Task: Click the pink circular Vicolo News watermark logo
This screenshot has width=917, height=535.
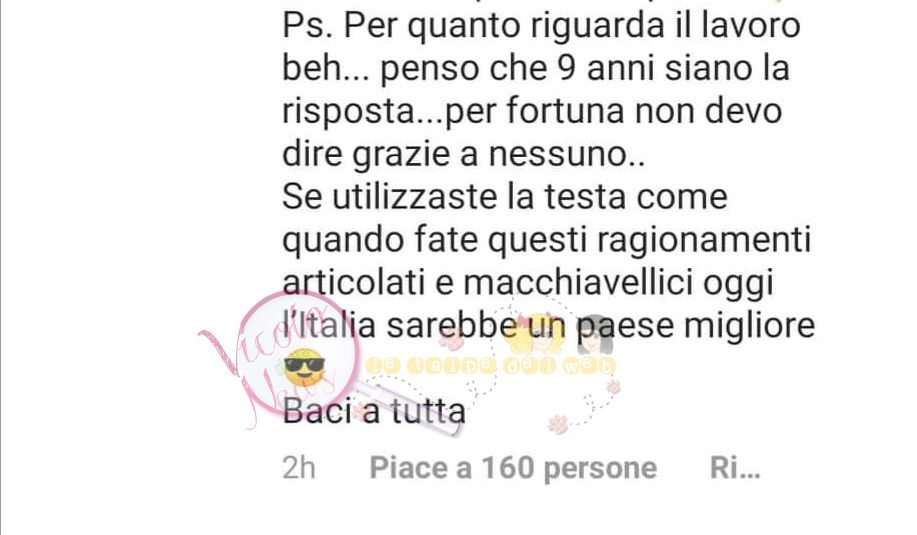Action: tap(297, 353)
